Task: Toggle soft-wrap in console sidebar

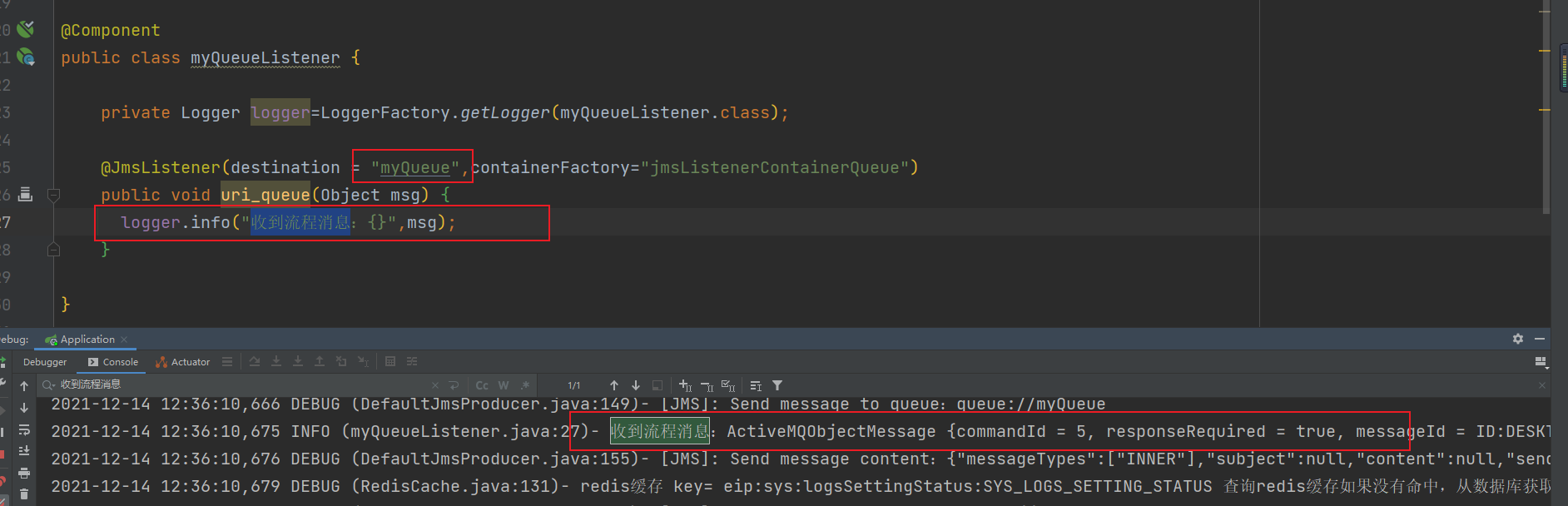Action: (x=24, y=429)
